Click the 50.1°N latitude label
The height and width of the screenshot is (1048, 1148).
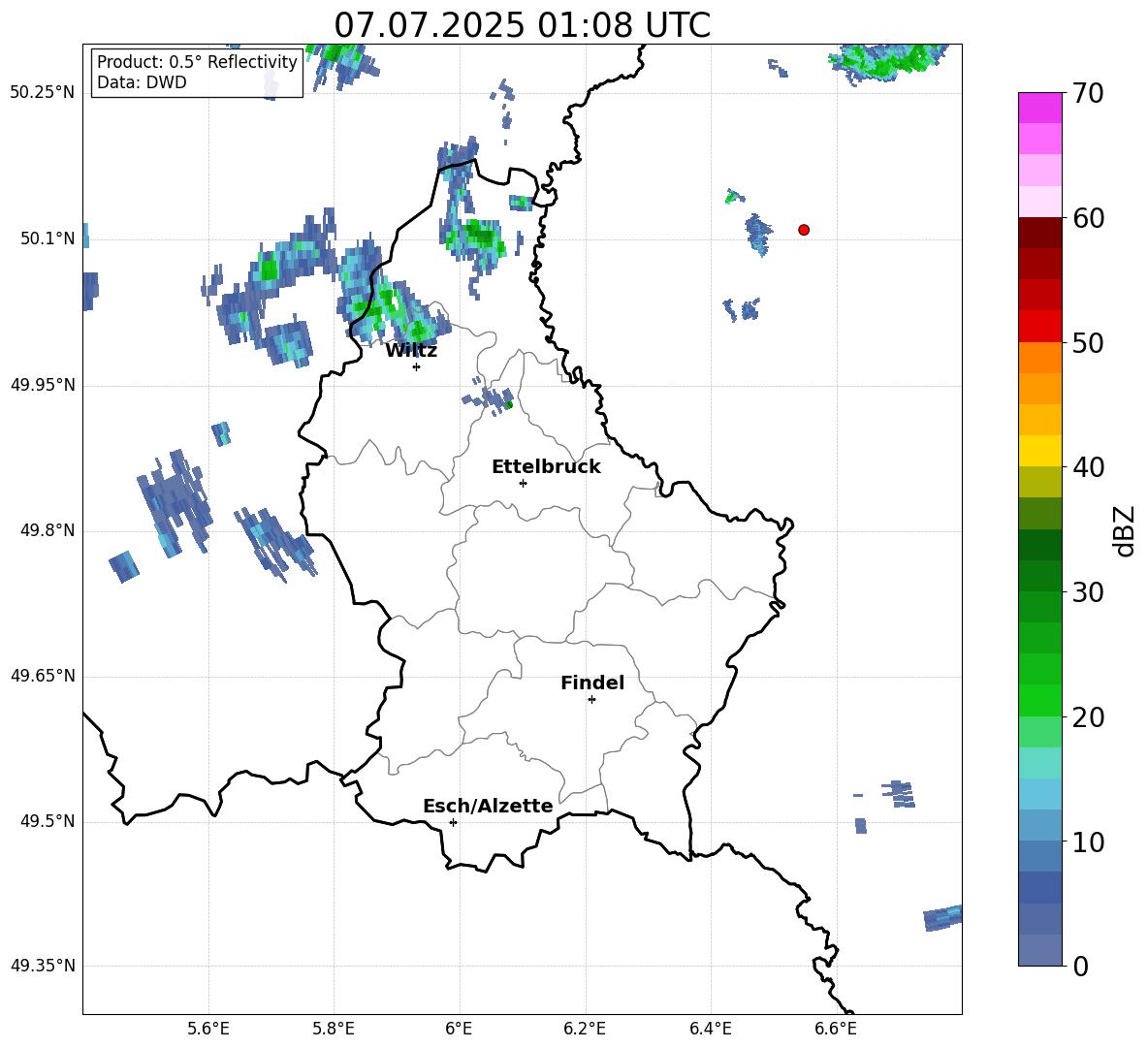[48, 238]
